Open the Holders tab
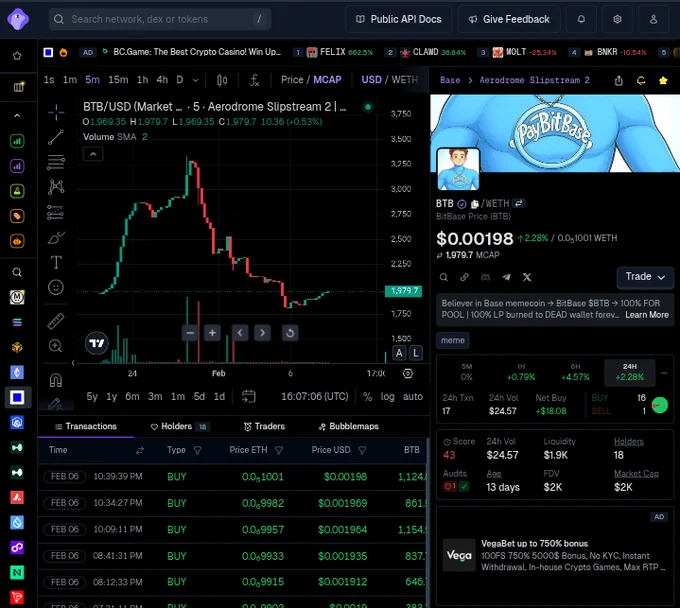 coord(180,426)
